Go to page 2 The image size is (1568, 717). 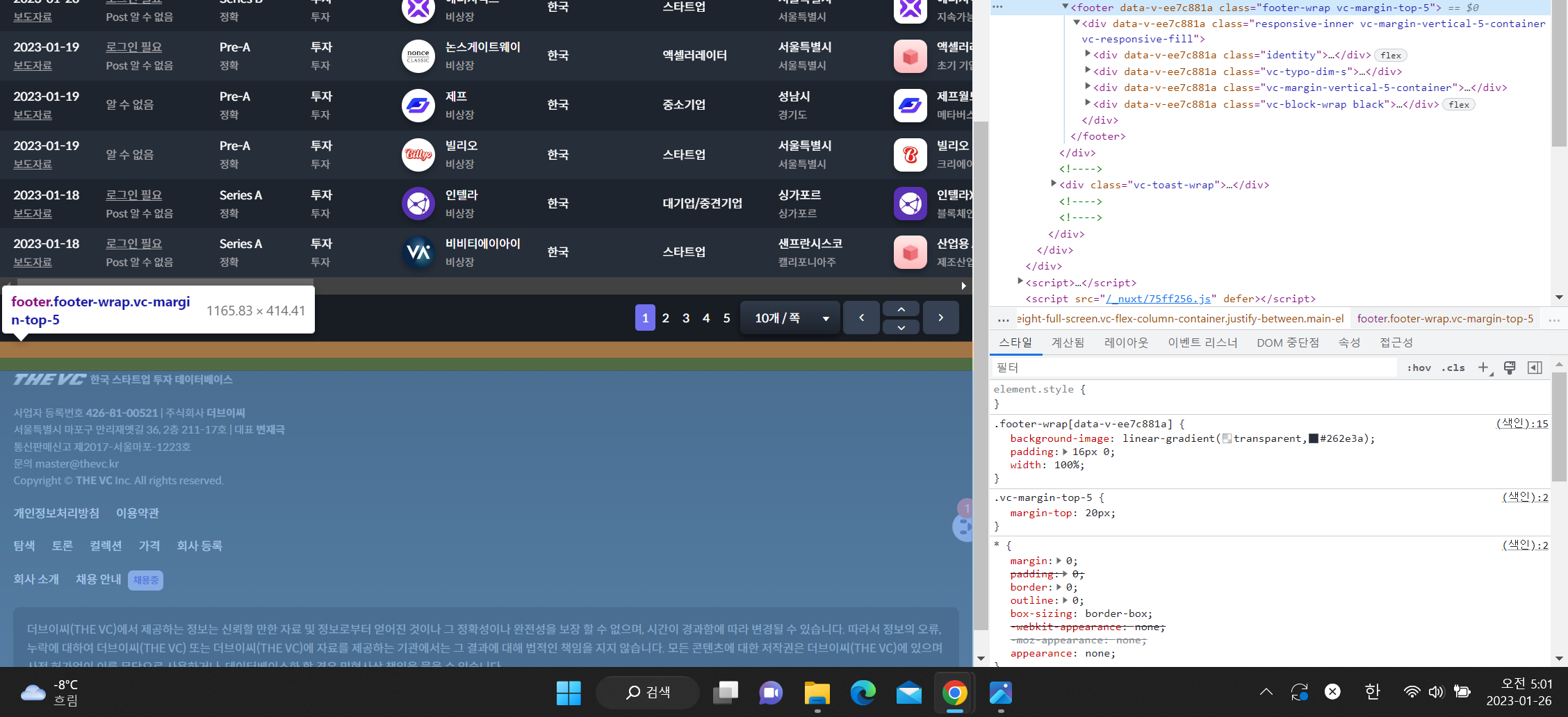pyautogui.click(x=665, y=318)
